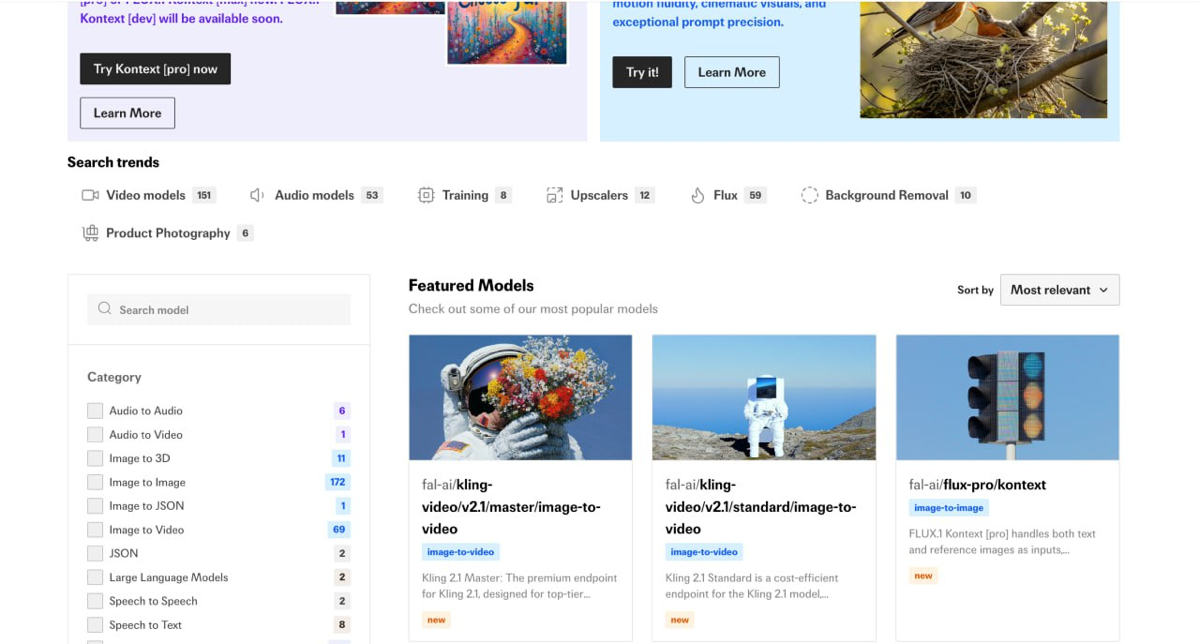Check the JSON category checkbox
1200x644 pixels.
[95, 553]
